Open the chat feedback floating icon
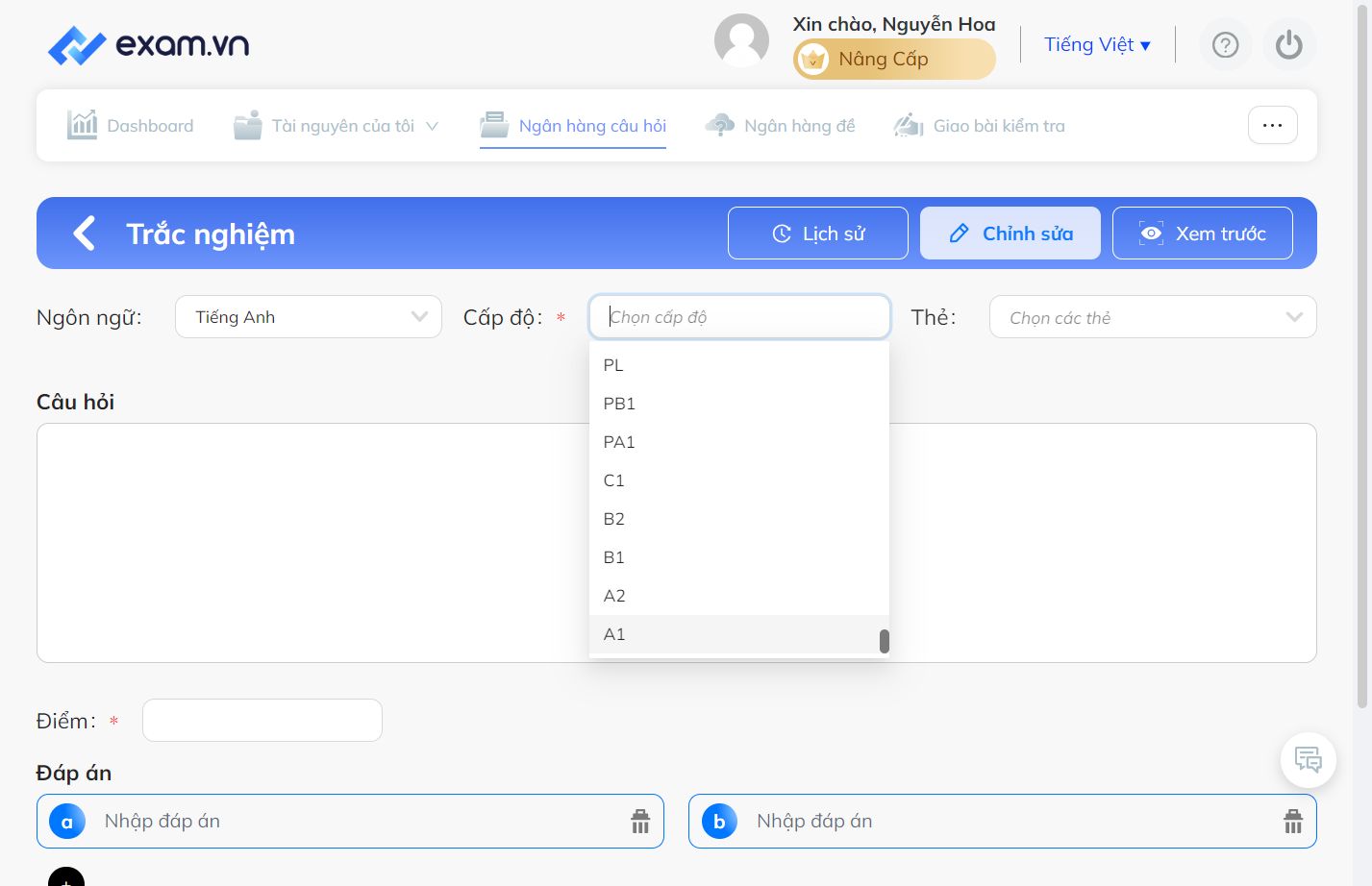Screen dimensions: 1372x886 pos(1309,760)
